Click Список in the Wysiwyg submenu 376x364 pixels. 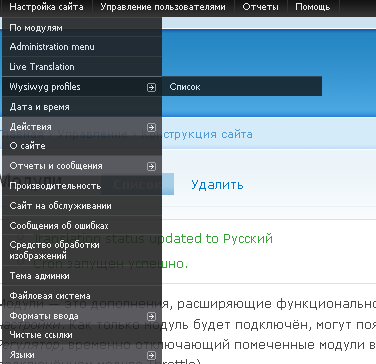pos(242,87)
